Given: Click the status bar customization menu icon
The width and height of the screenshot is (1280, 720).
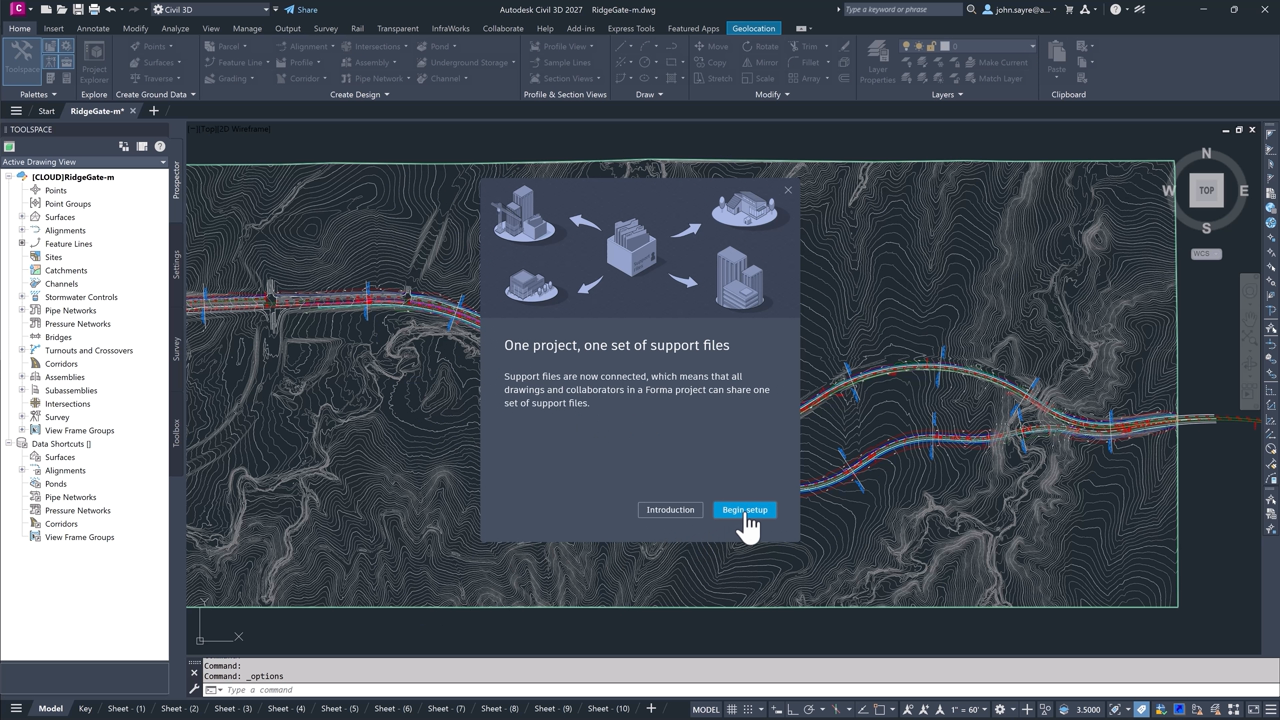Looking at the screenshot, I should (1272, 709).
